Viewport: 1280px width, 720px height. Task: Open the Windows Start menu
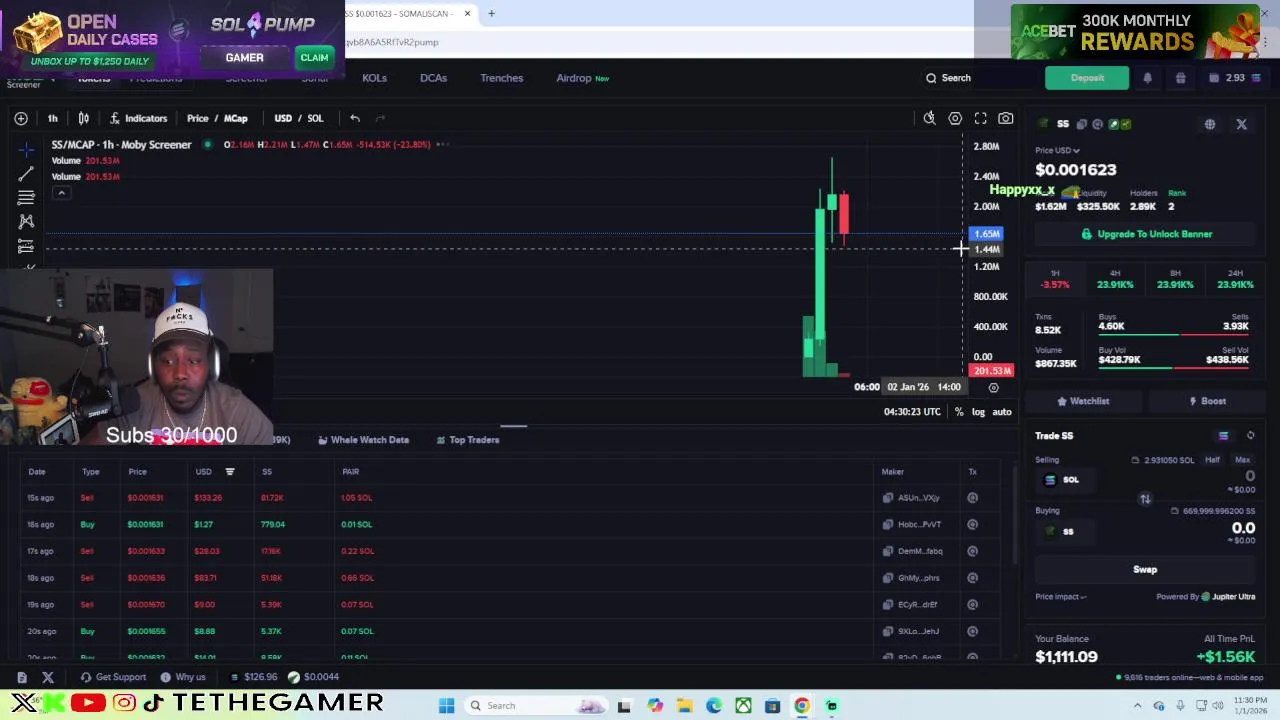447,706
